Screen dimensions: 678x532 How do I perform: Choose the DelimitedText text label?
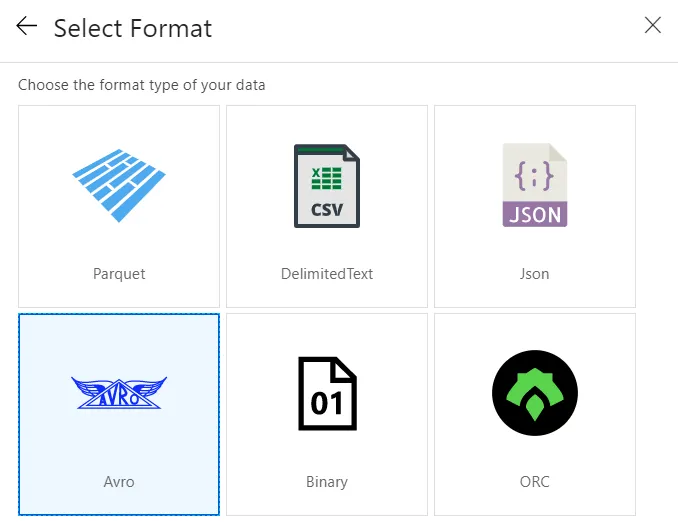pos(327,273)
